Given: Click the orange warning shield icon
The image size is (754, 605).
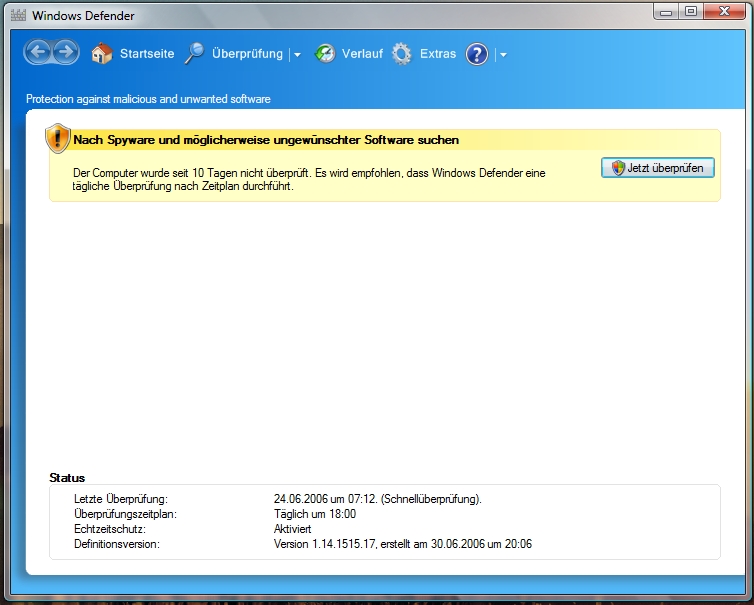Looking at the screenshot, I should coord(58,138).
